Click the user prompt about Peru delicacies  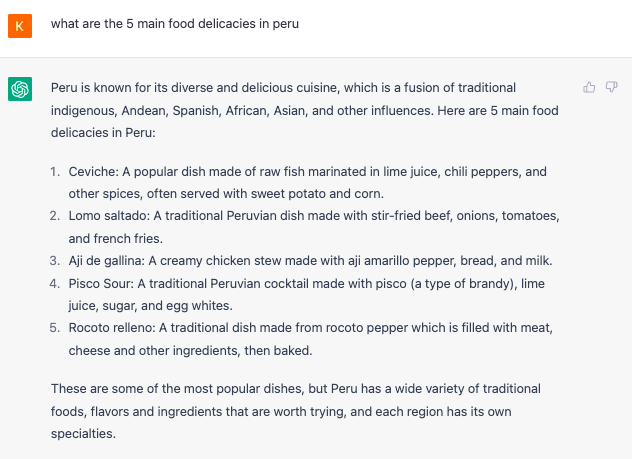pos(175,24)
